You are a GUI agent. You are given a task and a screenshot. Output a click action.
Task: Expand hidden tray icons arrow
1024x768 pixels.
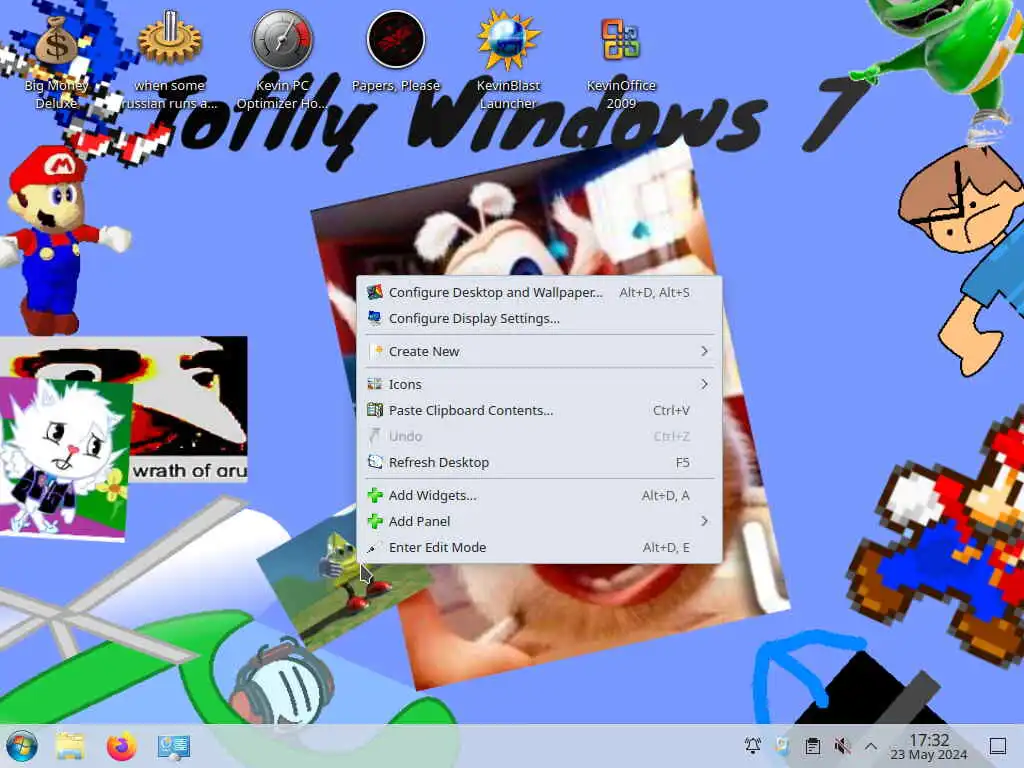[x=871, y=745]
